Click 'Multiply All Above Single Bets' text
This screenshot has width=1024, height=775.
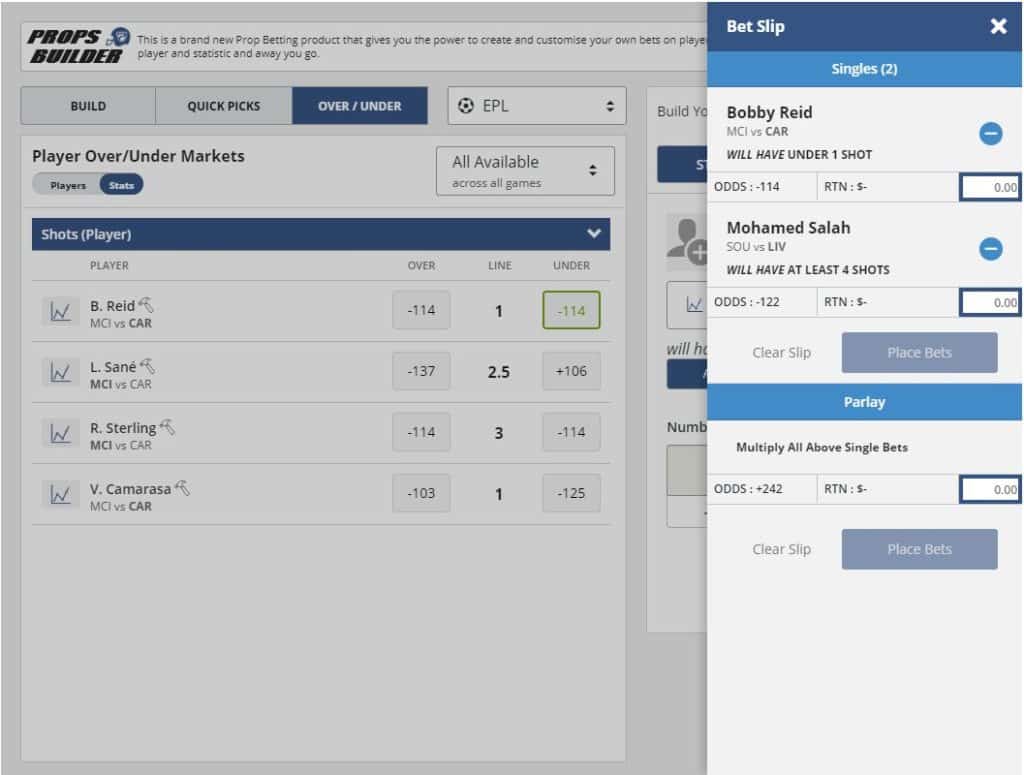(x=822, y=447)
